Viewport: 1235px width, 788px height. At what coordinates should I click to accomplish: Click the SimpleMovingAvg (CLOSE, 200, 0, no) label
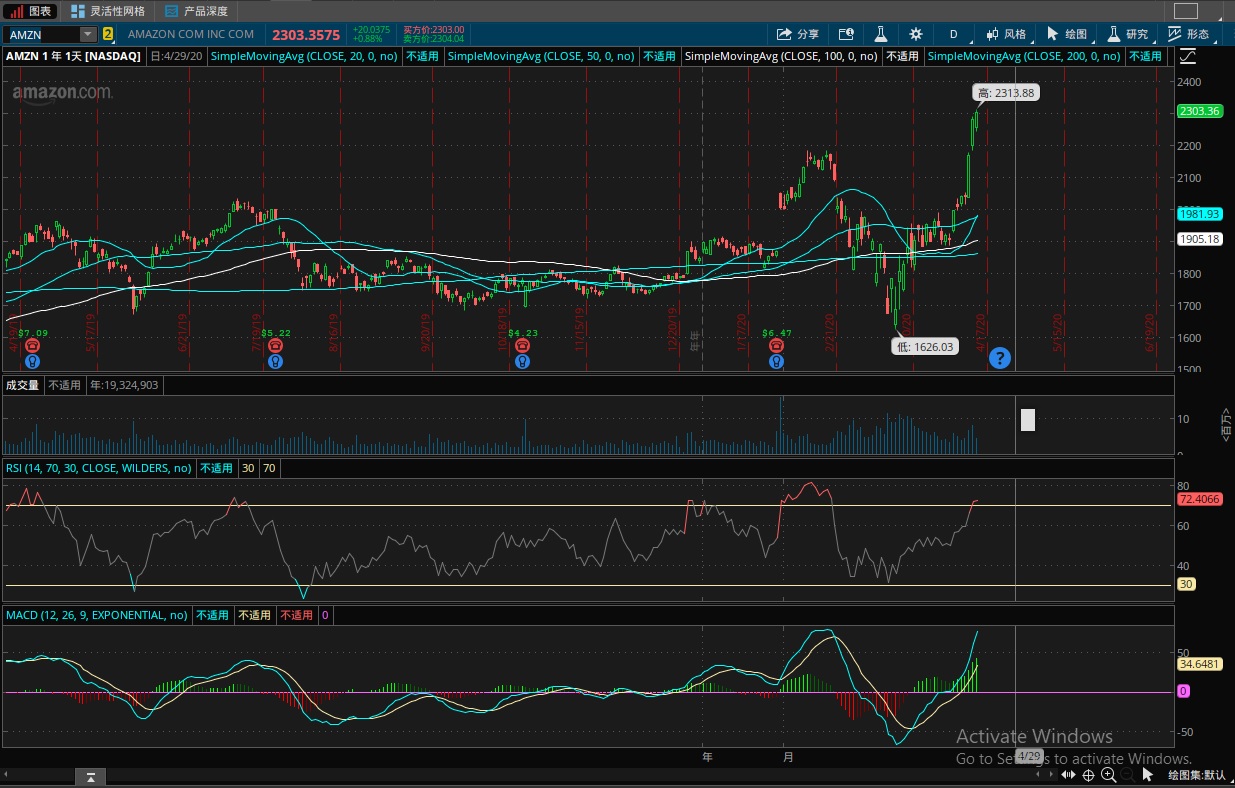tap(1025, 56)
